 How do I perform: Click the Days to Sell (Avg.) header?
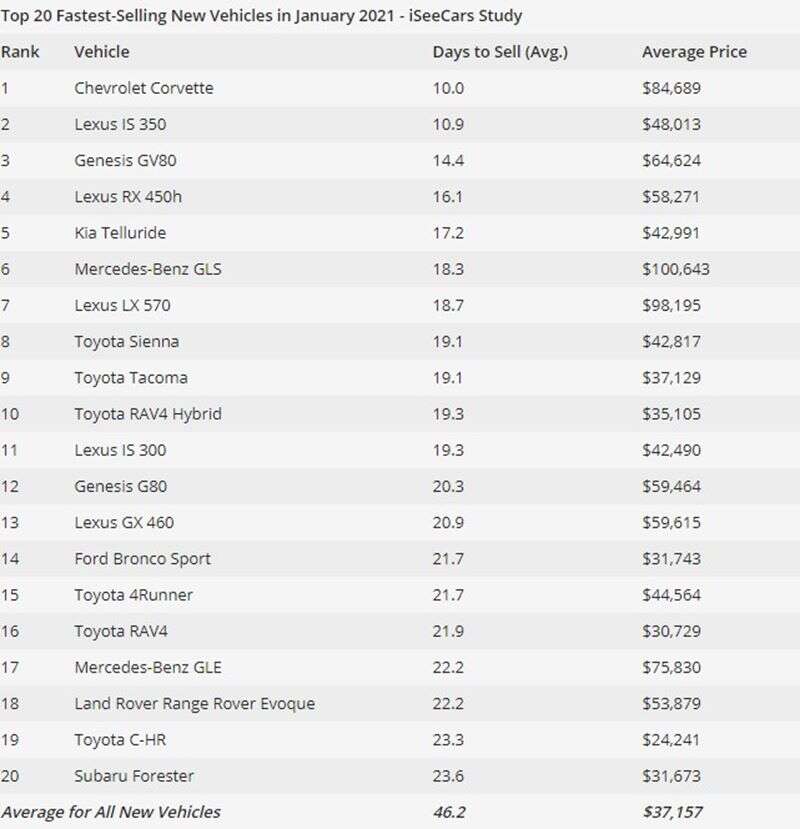[500, 51]
